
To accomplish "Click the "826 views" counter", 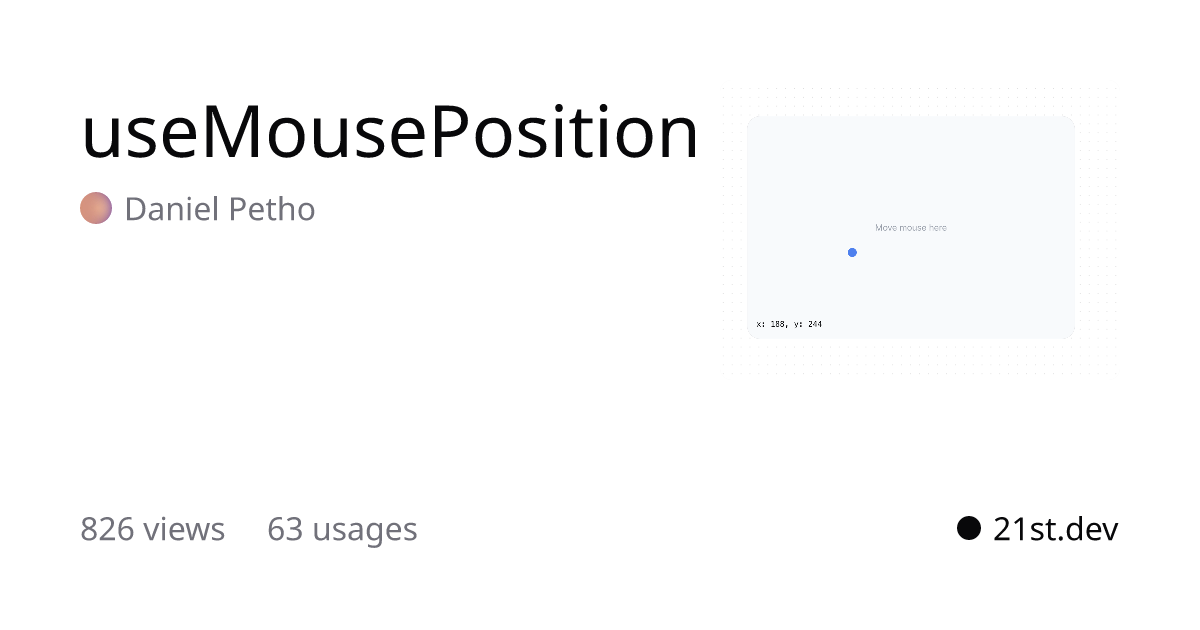I will tap(152, 529).
